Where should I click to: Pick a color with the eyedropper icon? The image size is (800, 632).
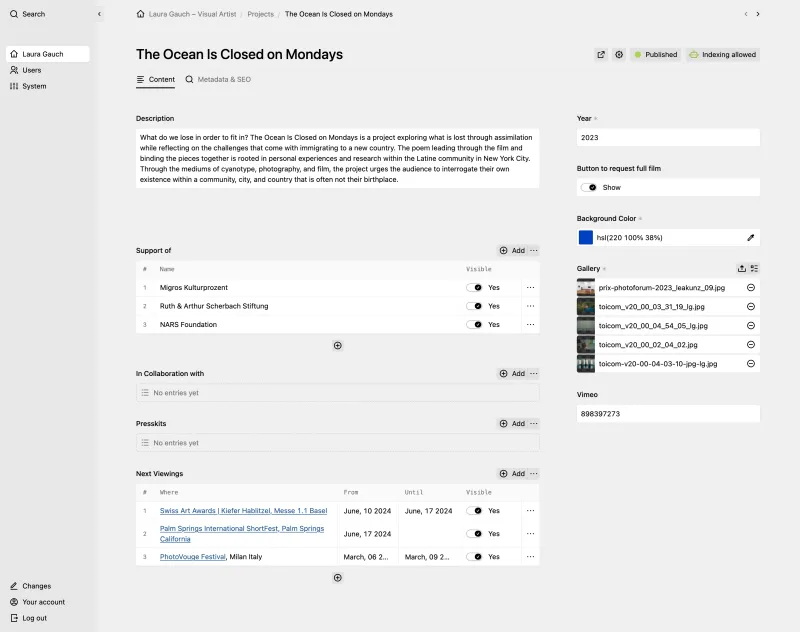click(x=751, y=237)
